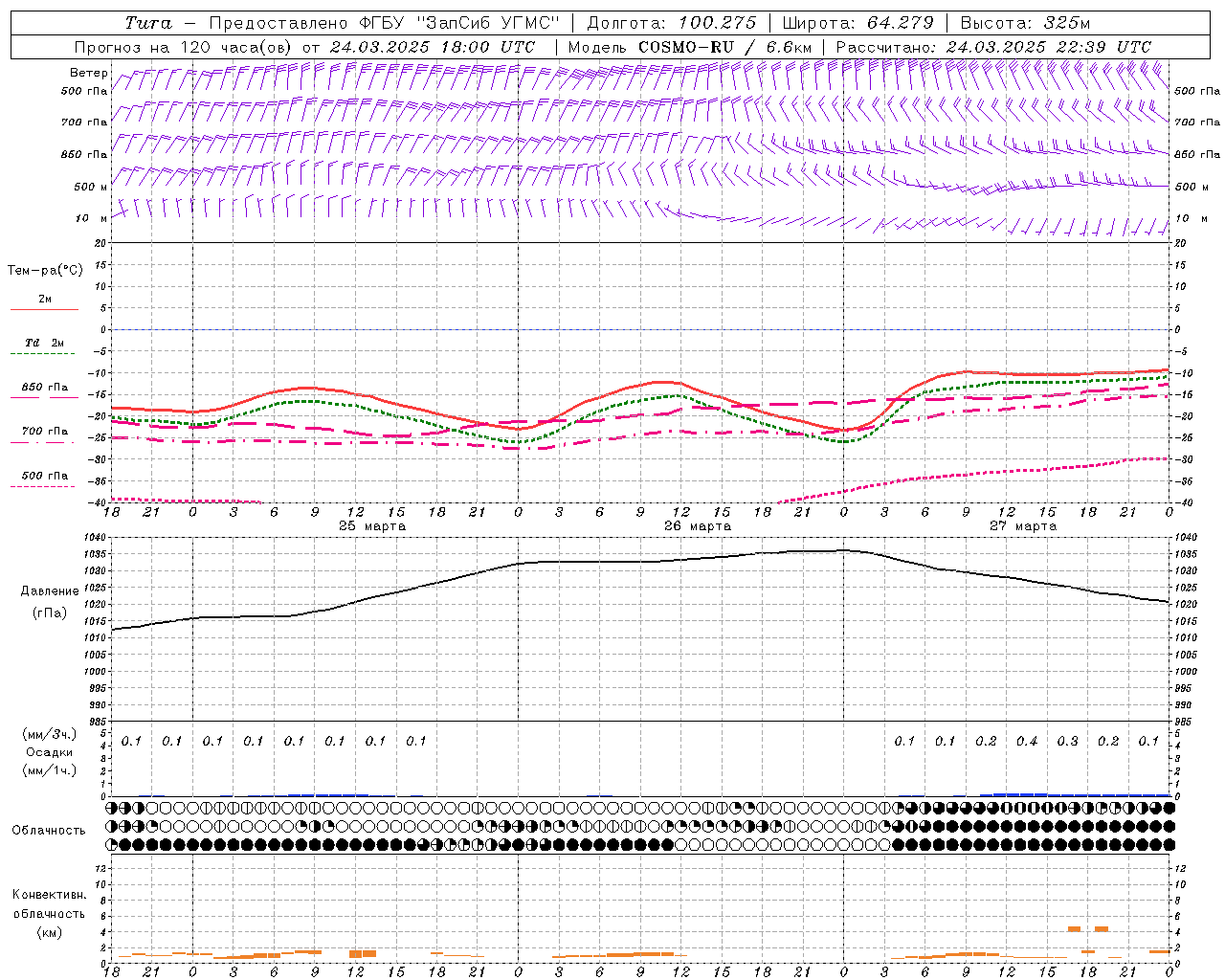Click the "0.3" precipitation value
This screenshot has height=980, width=1225.
point(1067,741)
